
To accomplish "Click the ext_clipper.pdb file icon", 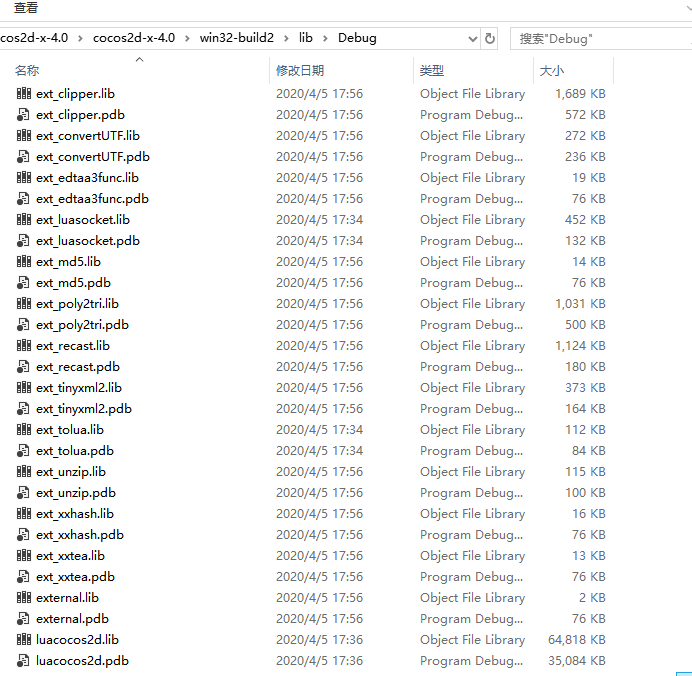I will coord(23,115).
